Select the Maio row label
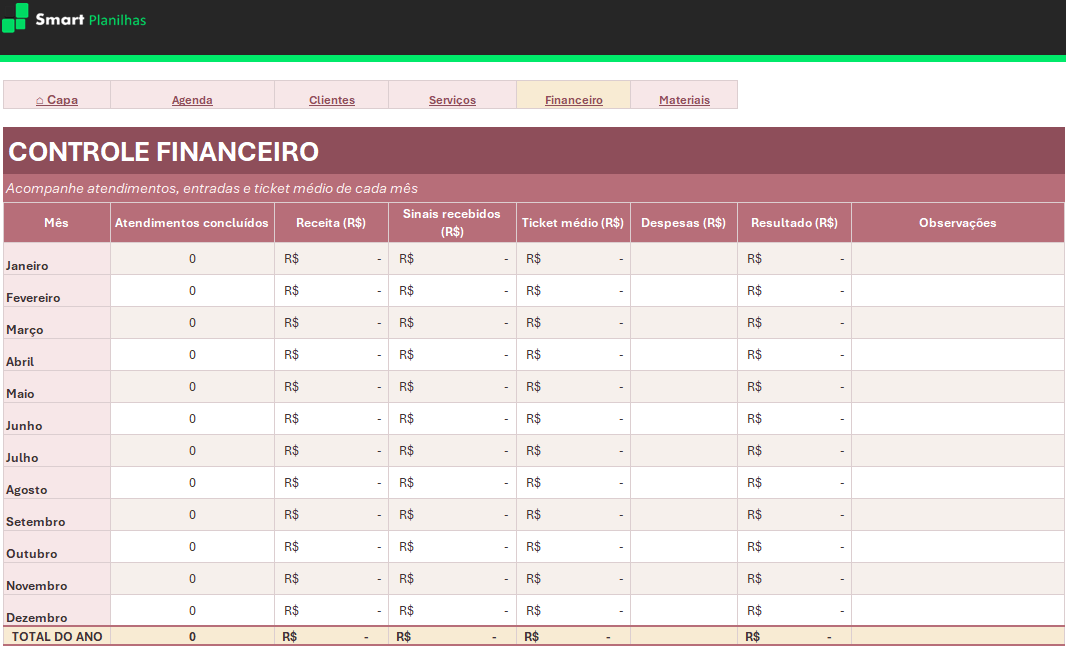 56,386
